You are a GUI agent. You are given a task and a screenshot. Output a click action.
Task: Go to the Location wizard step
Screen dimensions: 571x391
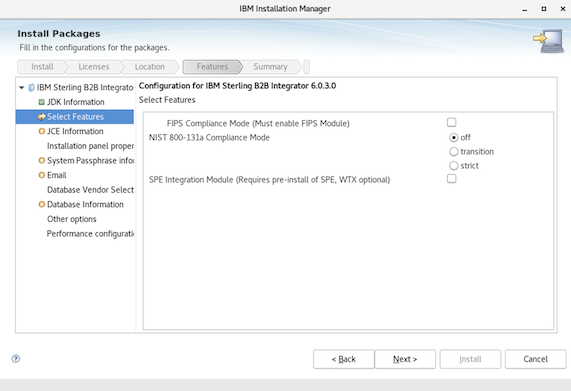pos(150,67)
